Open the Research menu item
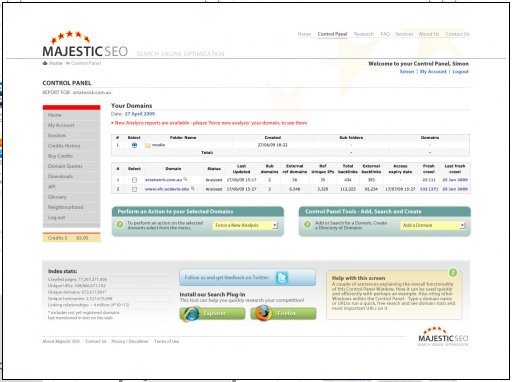 point(364,34)
